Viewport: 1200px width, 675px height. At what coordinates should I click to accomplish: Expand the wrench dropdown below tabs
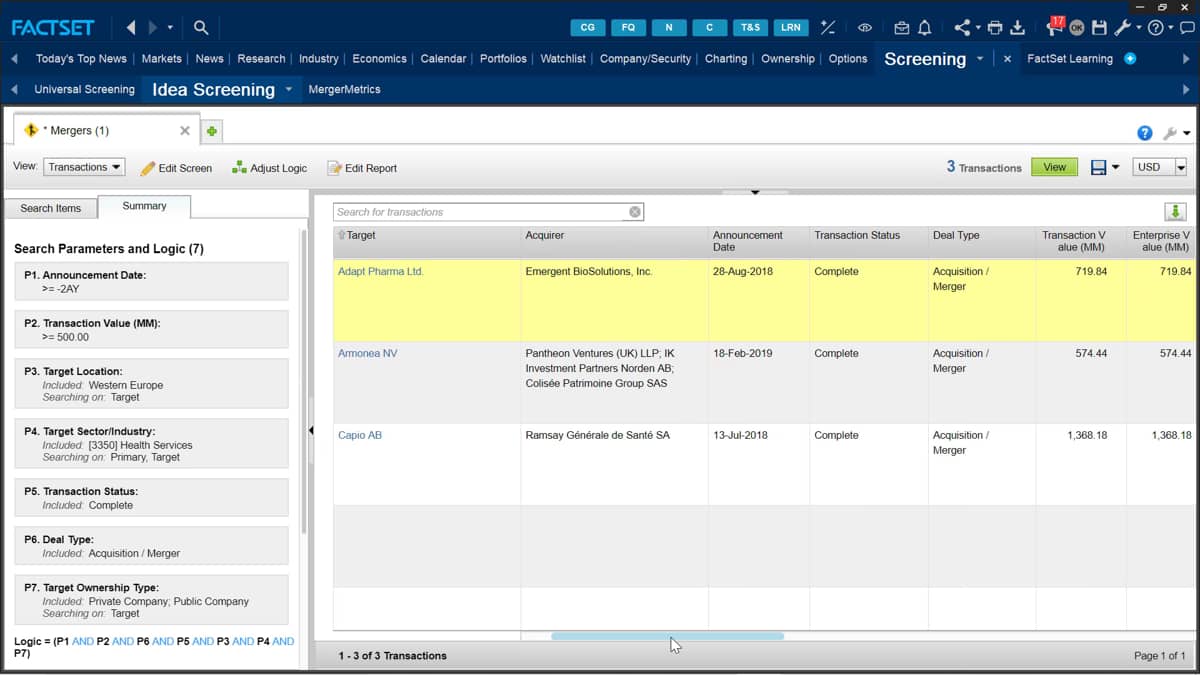[x=1186, y=133]
